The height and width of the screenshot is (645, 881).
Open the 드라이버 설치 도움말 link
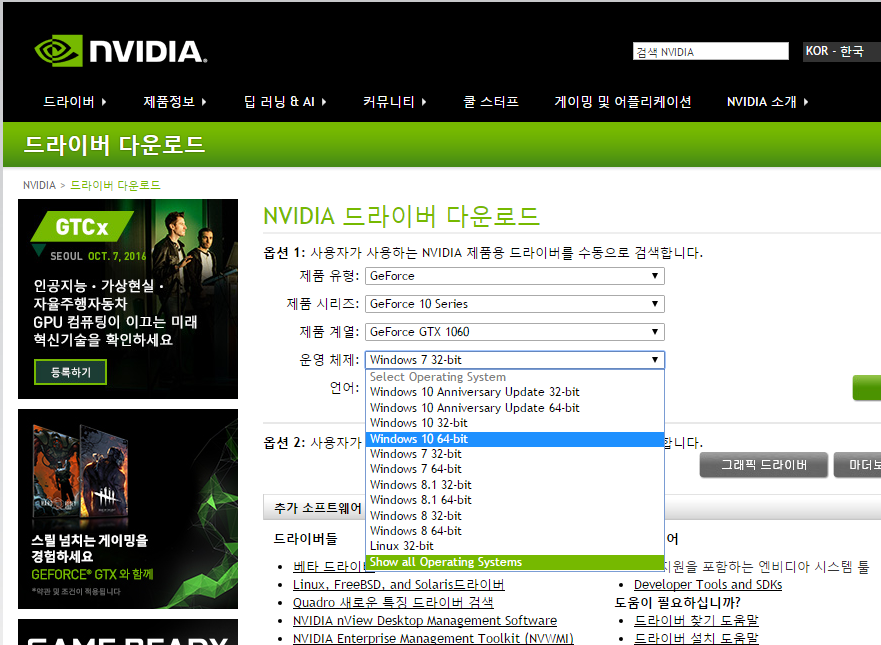point(696,638)
